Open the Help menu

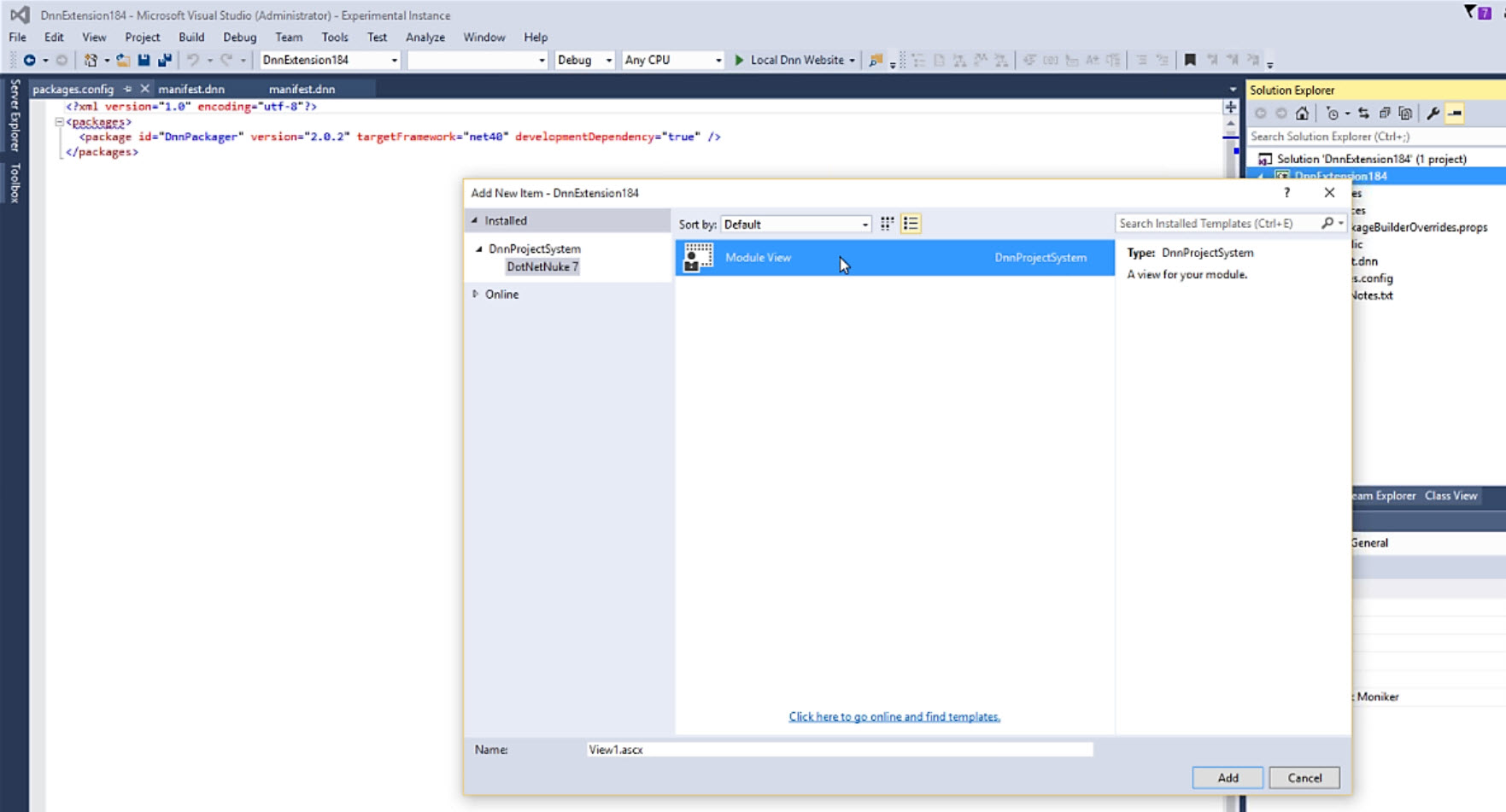pyautogui.click(x=536, y=37)
